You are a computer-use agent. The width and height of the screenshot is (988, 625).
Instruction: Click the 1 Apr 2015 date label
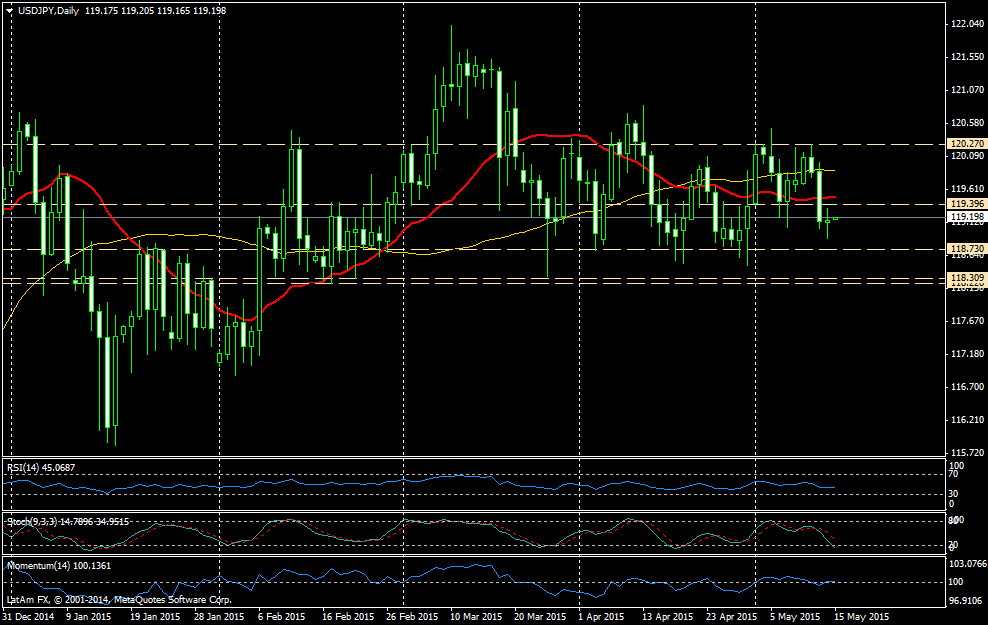point(599,617)
